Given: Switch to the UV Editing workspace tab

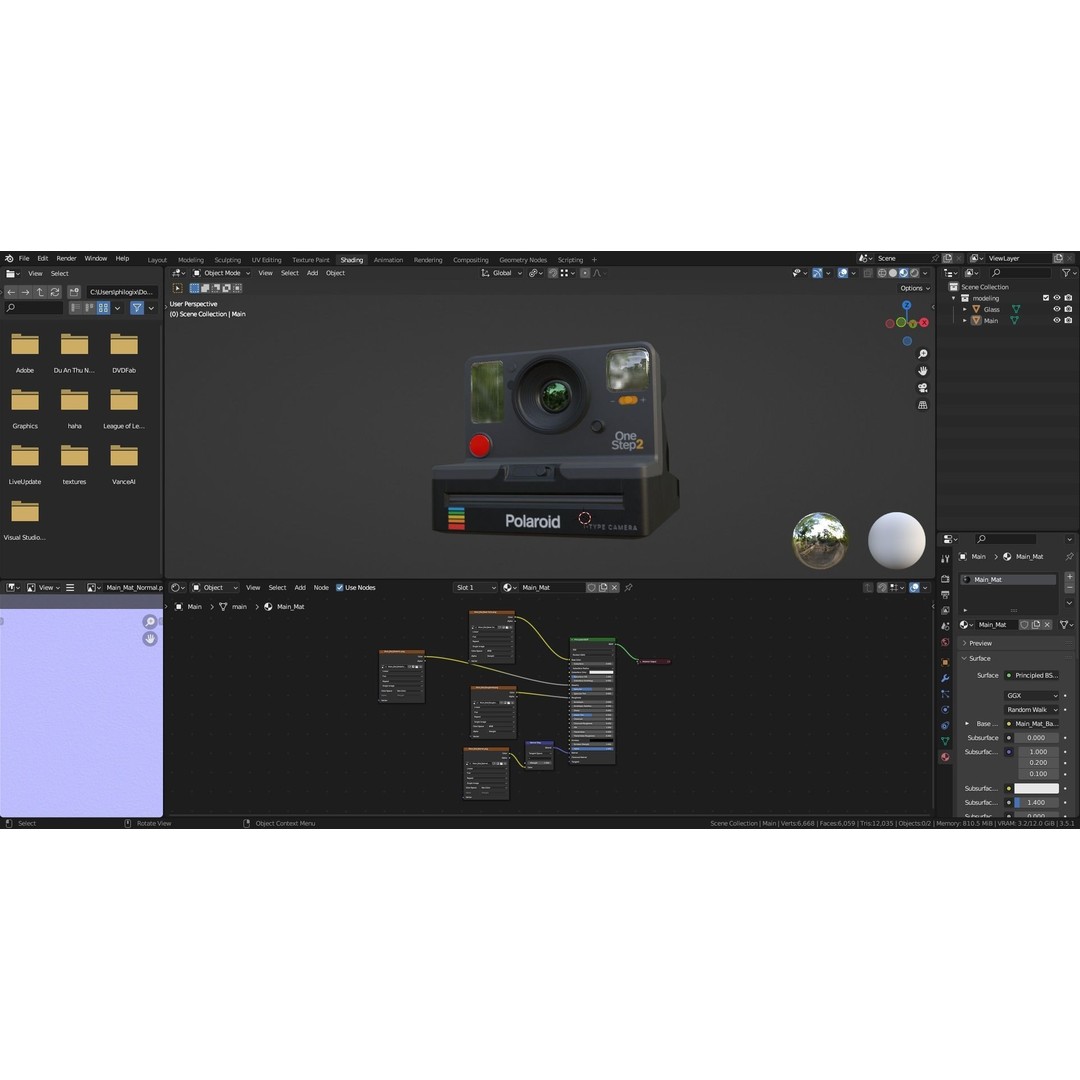Looking at the screenshot, I should [x=267, y=260].
